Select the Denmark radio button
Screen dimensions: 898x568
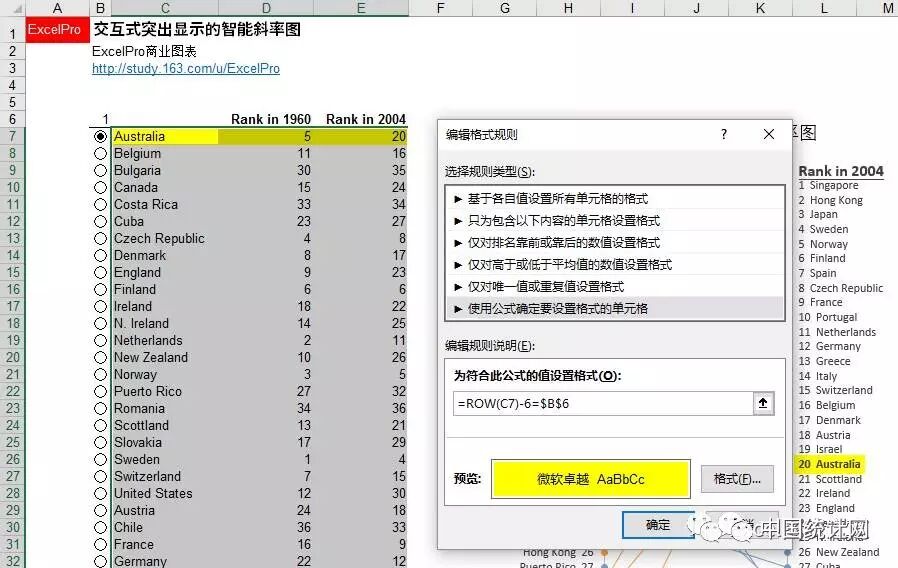pyautogui.click(x=100, y=255)
